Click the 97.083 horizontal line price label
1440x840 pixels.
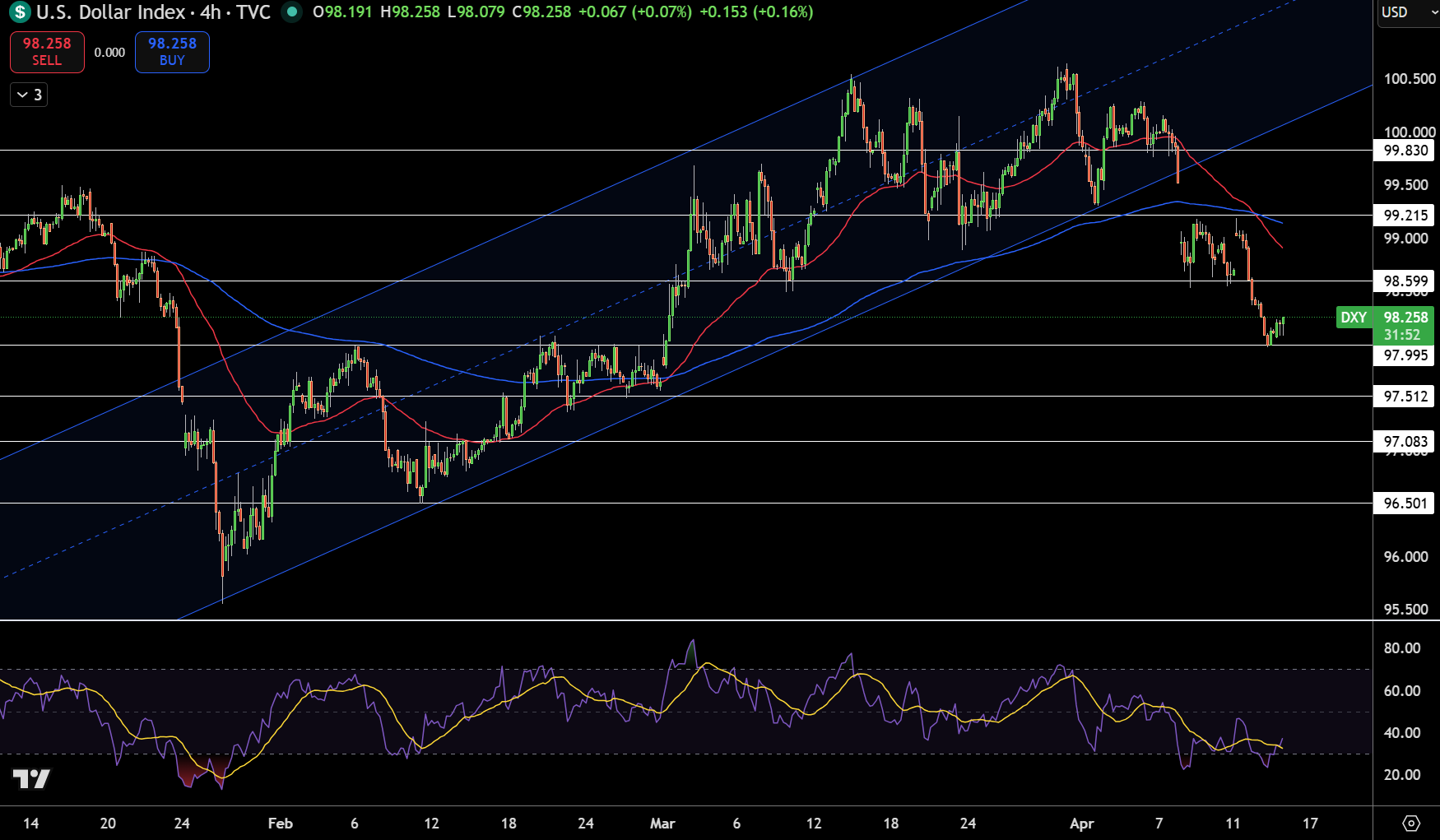click(x=1405, y=442)
